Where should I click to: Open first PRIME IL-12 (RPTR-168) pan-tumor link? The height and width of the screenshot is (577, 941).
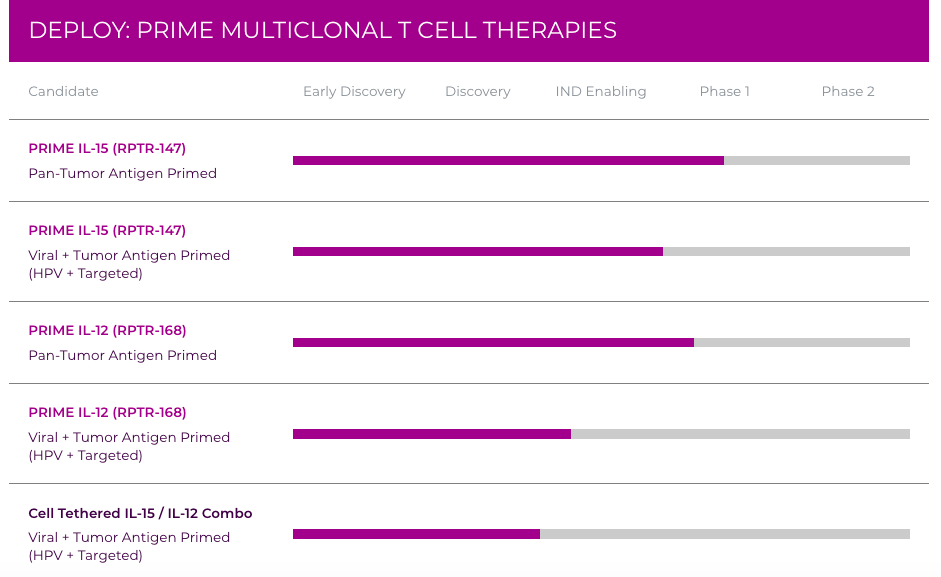(x=107, y=330)
